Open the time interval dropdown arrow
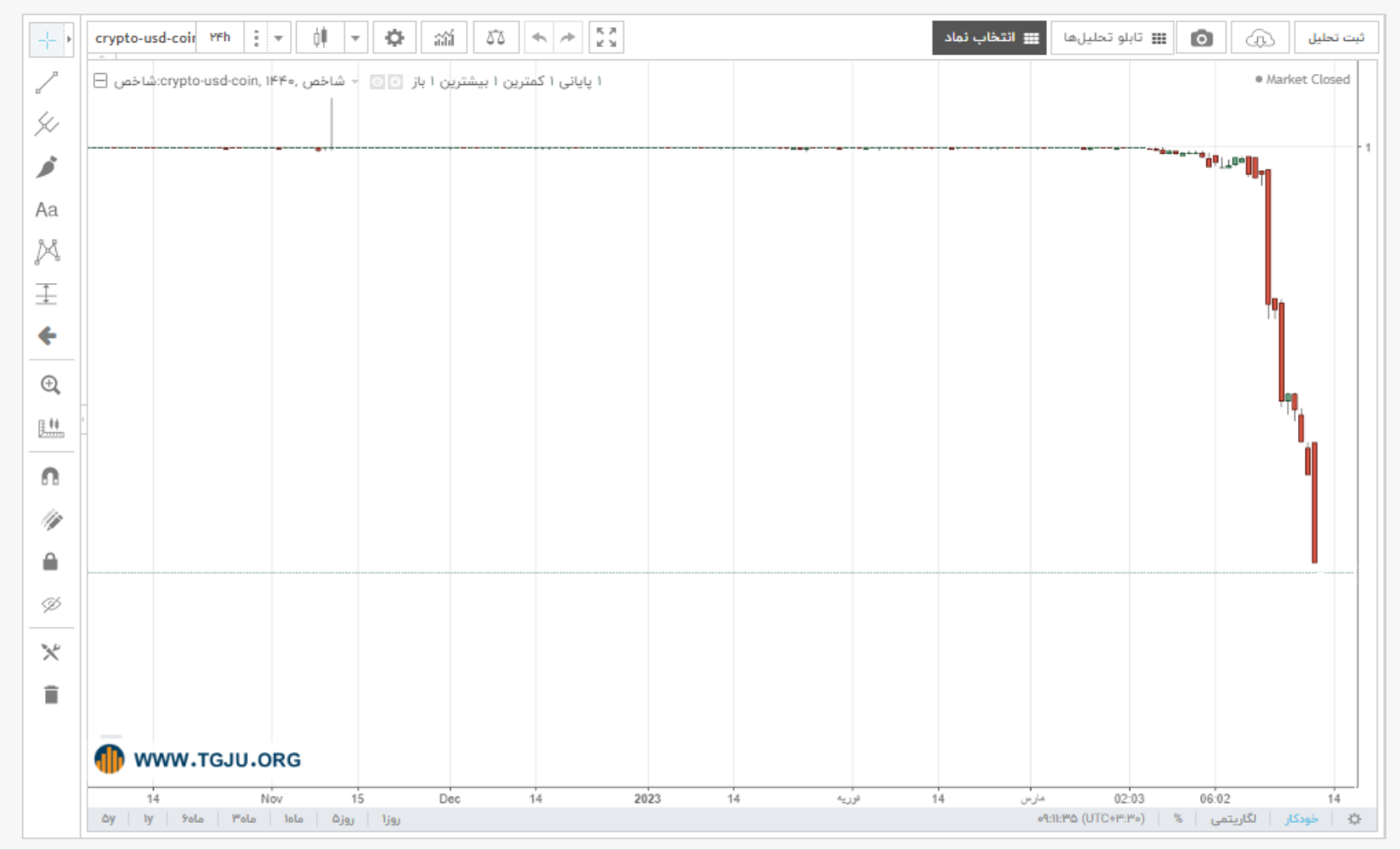 (278, 37)
